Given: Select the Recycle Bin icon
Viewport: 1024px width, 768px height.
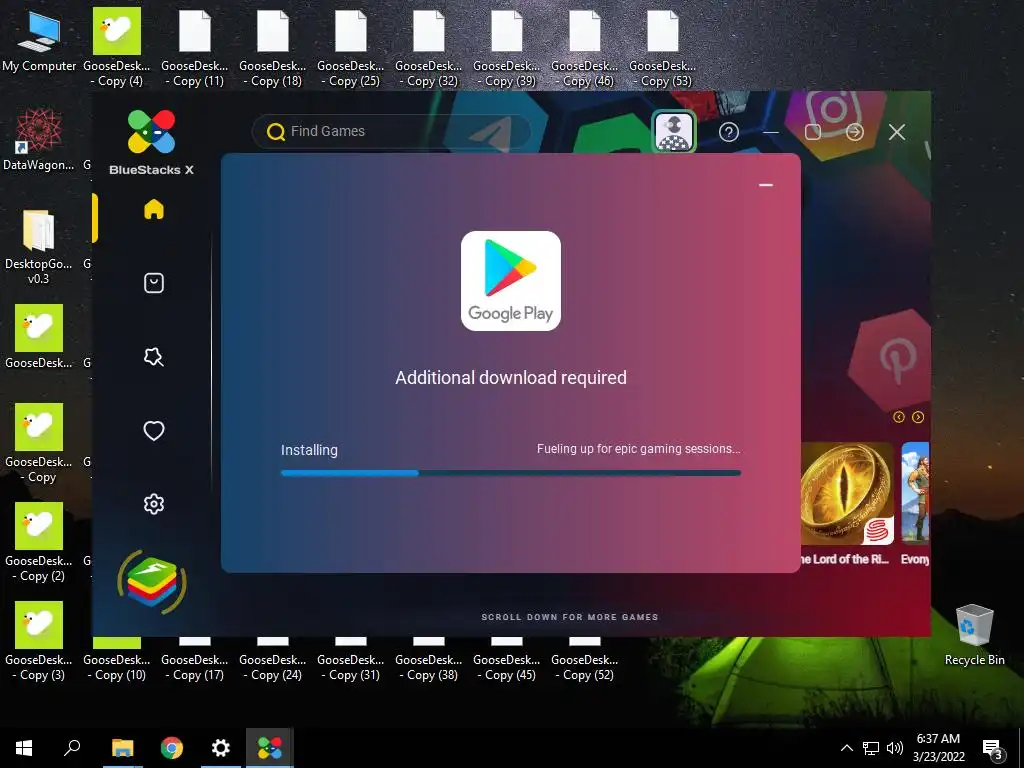Looking at the screenshot, I should pyautogui.click(x=974, y=635).
